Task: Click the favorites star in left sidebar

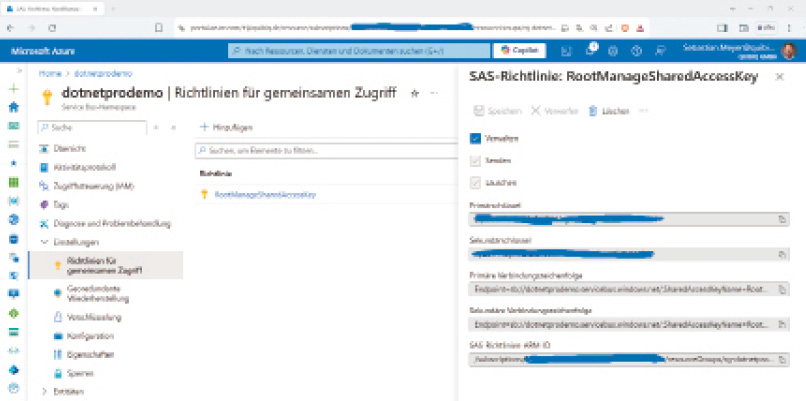Action: [14, 163]
